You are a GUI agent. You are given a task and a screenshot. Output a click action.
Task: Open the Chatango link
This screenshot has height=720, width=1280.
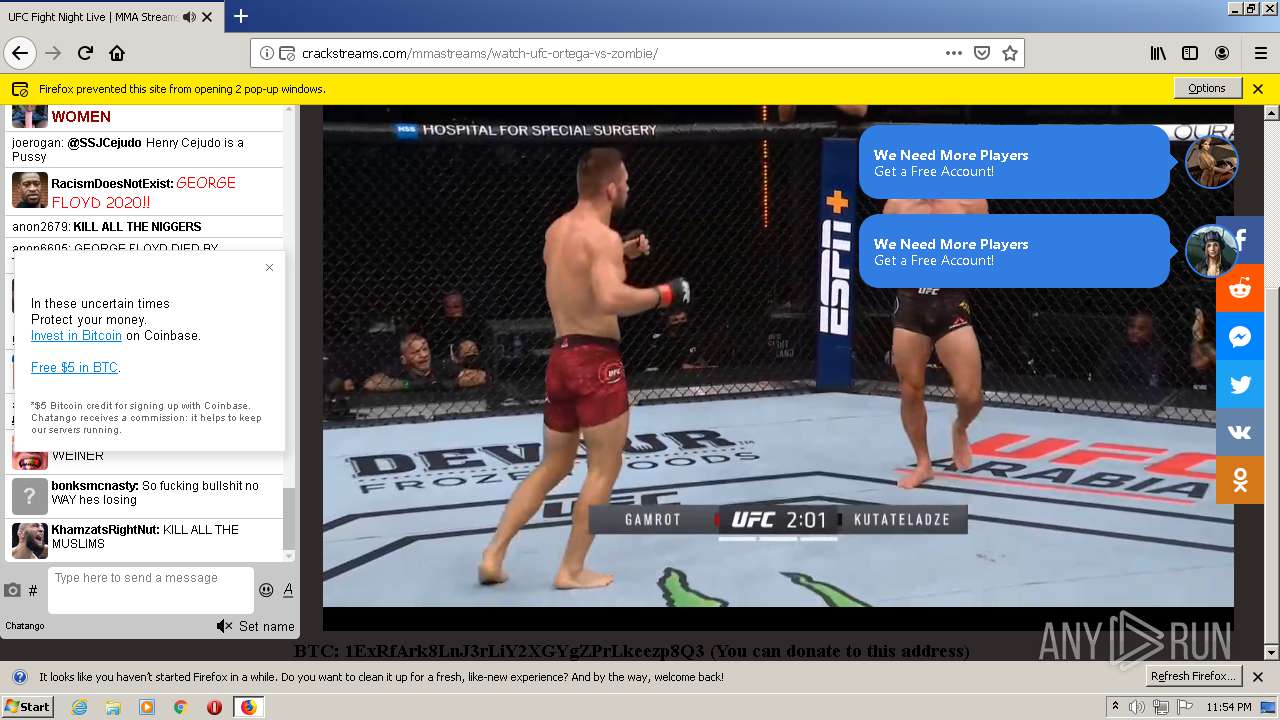(25, 626)
